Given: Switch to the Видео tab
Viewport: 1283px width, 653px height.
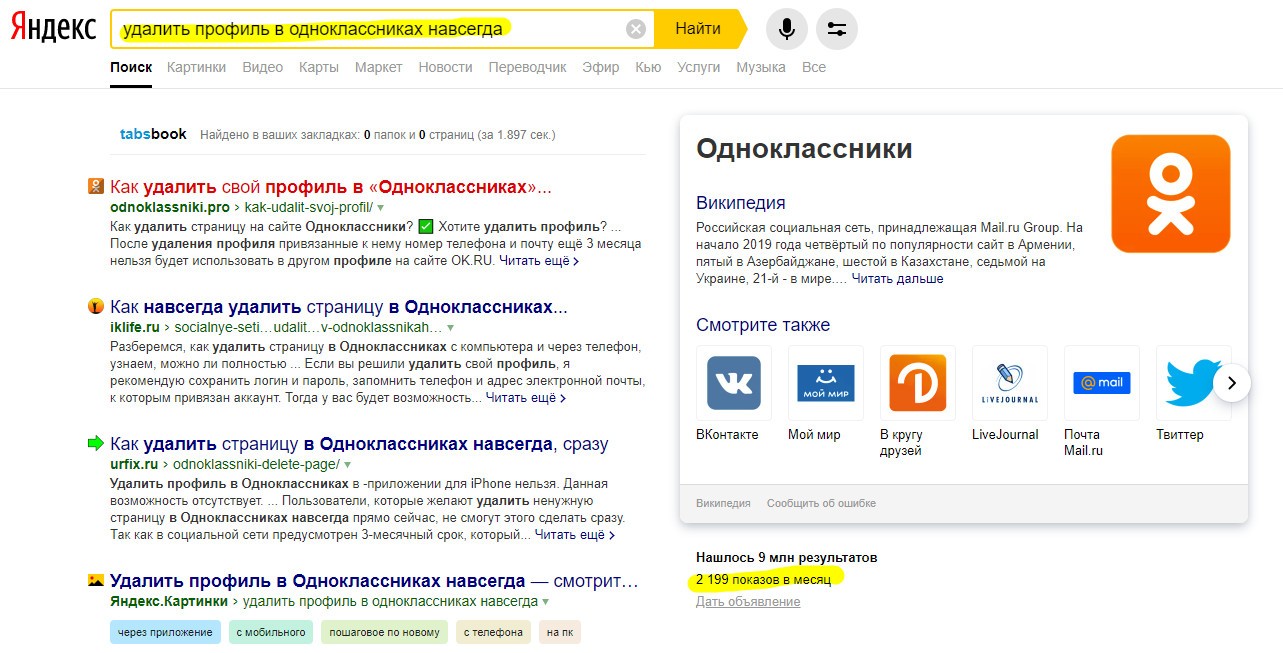Looking at the screenshot, I should coord(263,67).
